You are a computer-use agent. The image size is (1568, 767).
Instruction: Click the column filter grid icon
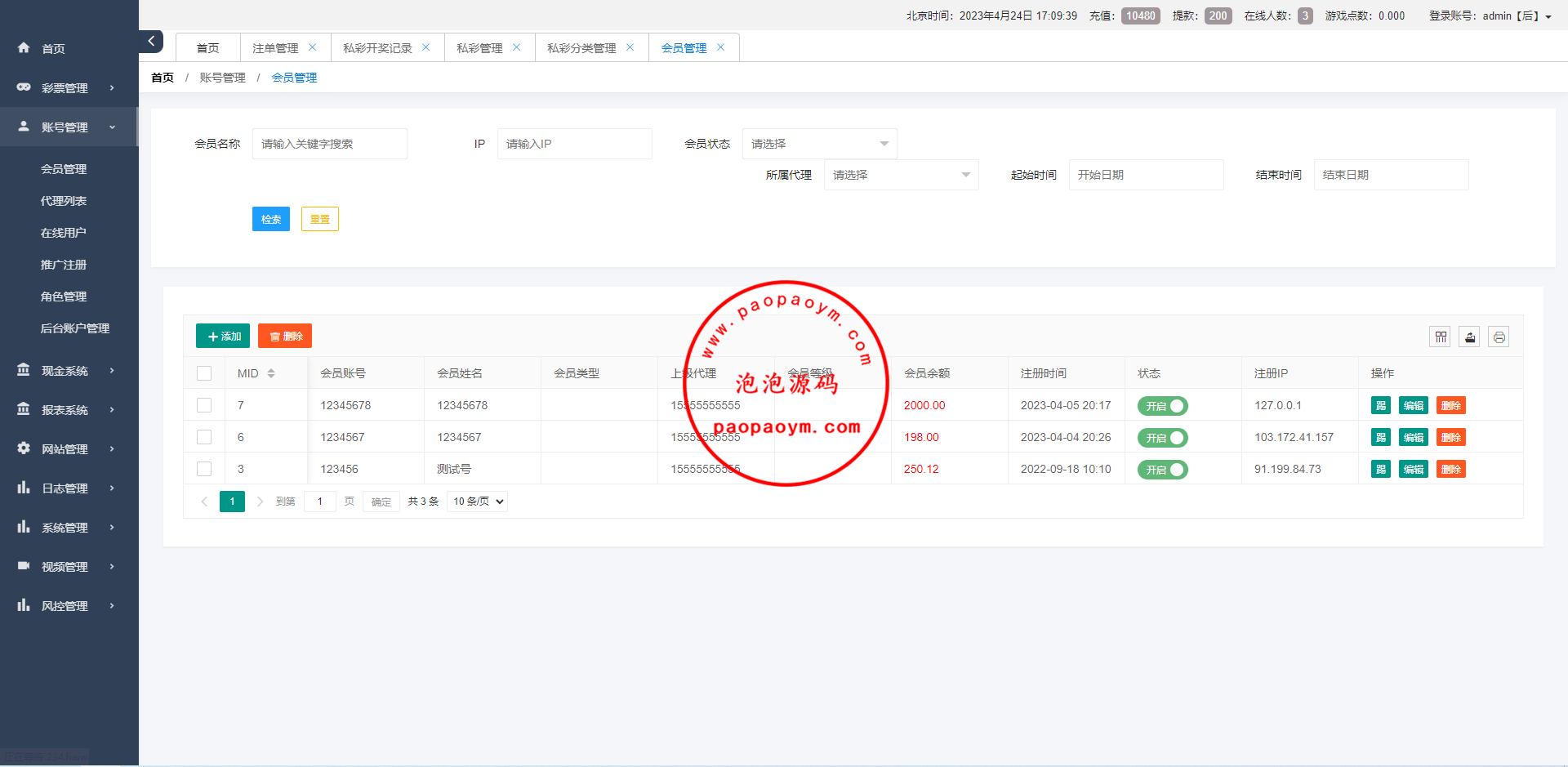click(1440, 337)
